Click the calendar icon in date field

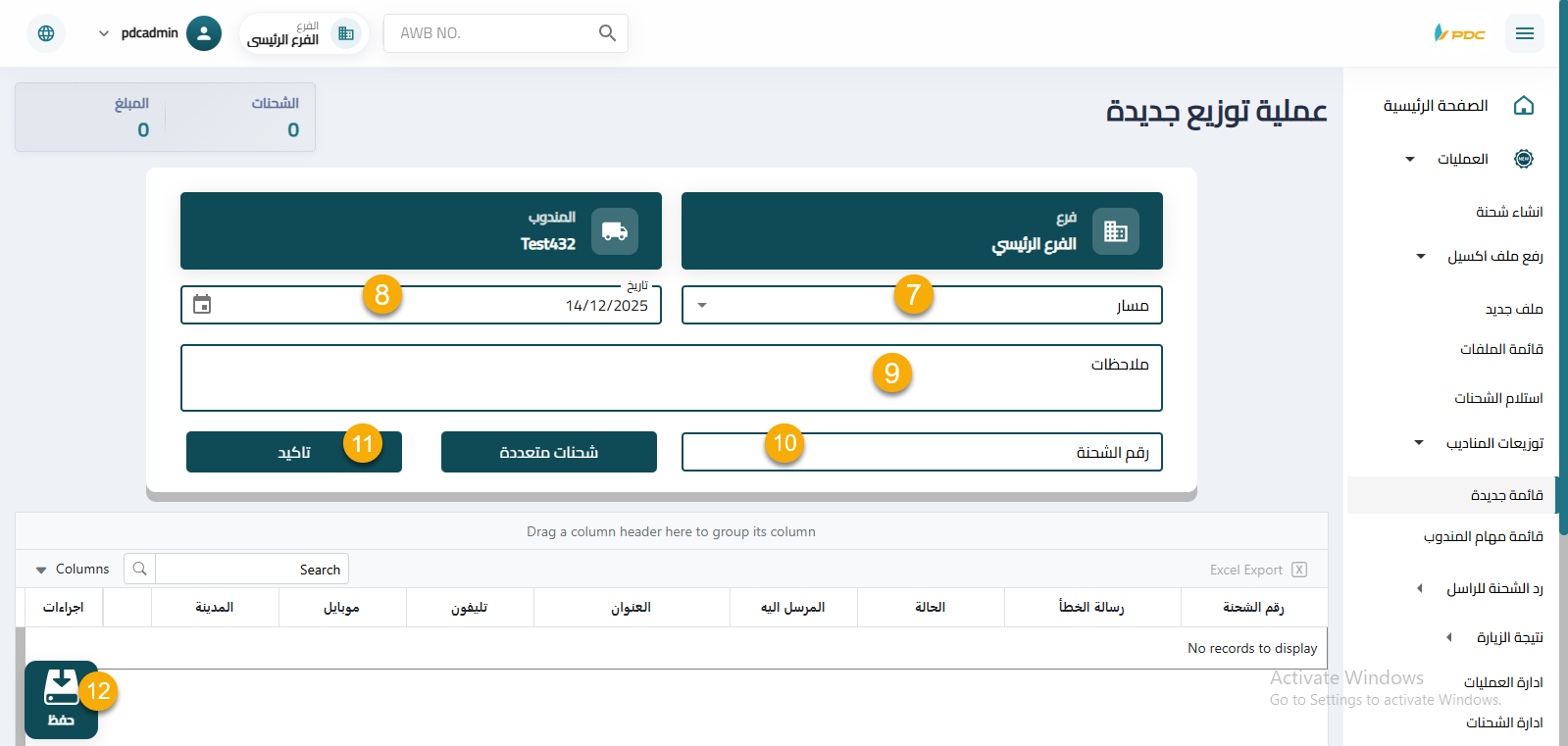(202, 305)
